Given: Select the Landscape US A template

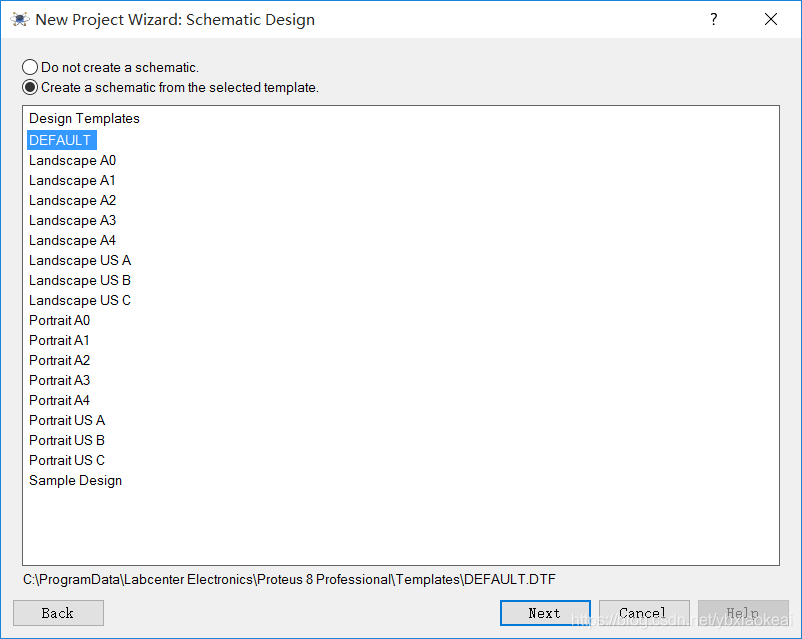Looking at the screenshot, I should point(80,260).
